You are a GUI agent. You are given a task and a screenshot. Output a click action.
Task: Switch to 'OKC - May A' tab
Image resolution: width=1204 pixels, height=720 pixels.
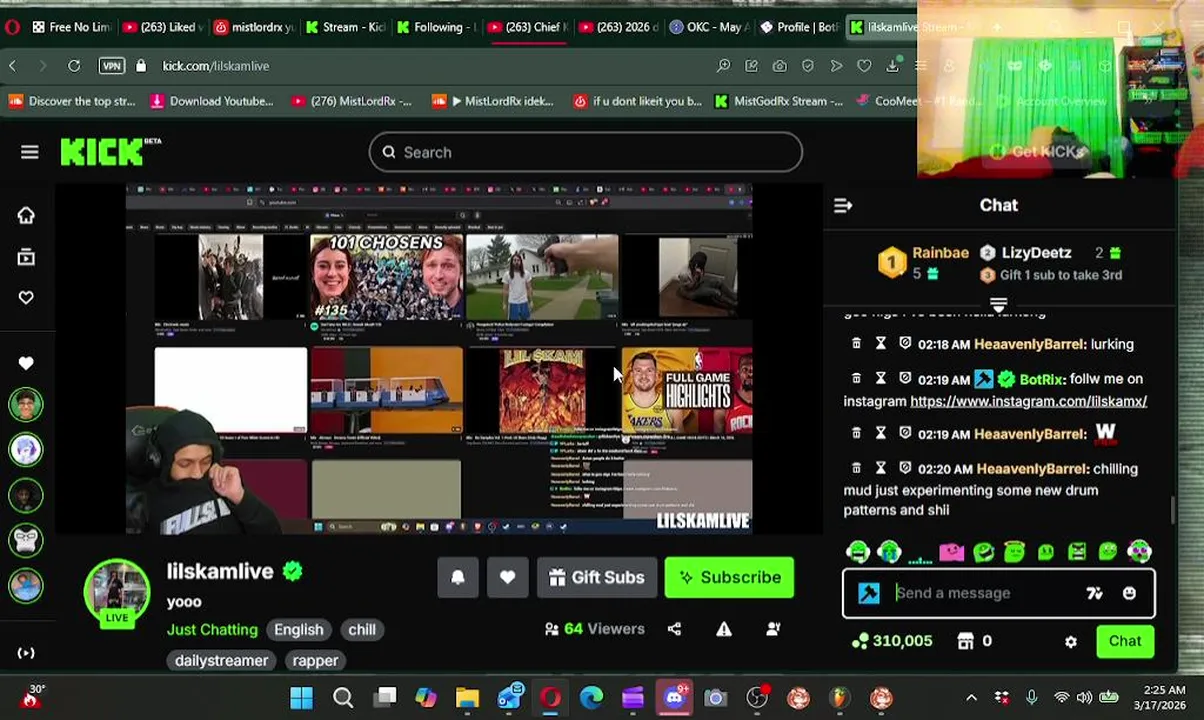pos(708,27)
